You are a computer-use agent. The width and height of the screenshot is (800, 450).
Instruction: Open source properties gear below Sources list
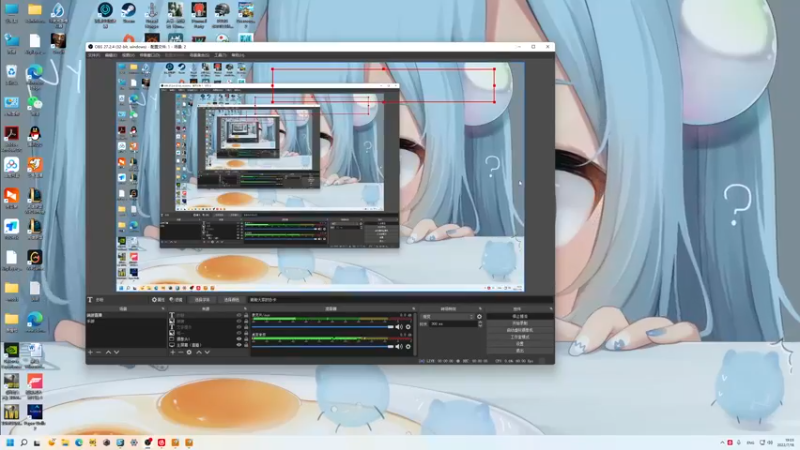point(189,352)
